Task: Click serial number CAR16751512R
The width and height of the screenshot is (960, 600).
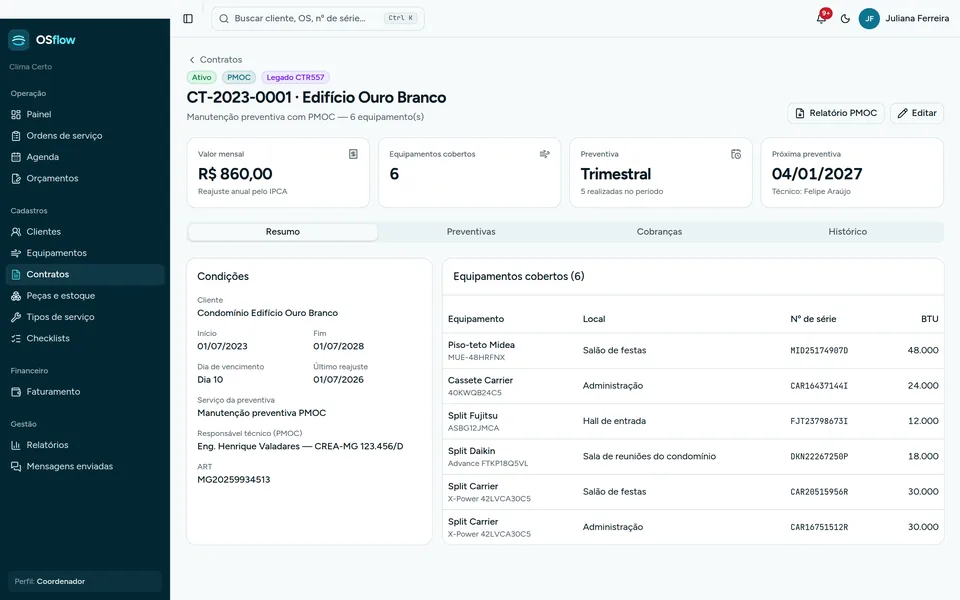Action: (x=819, y=527)
